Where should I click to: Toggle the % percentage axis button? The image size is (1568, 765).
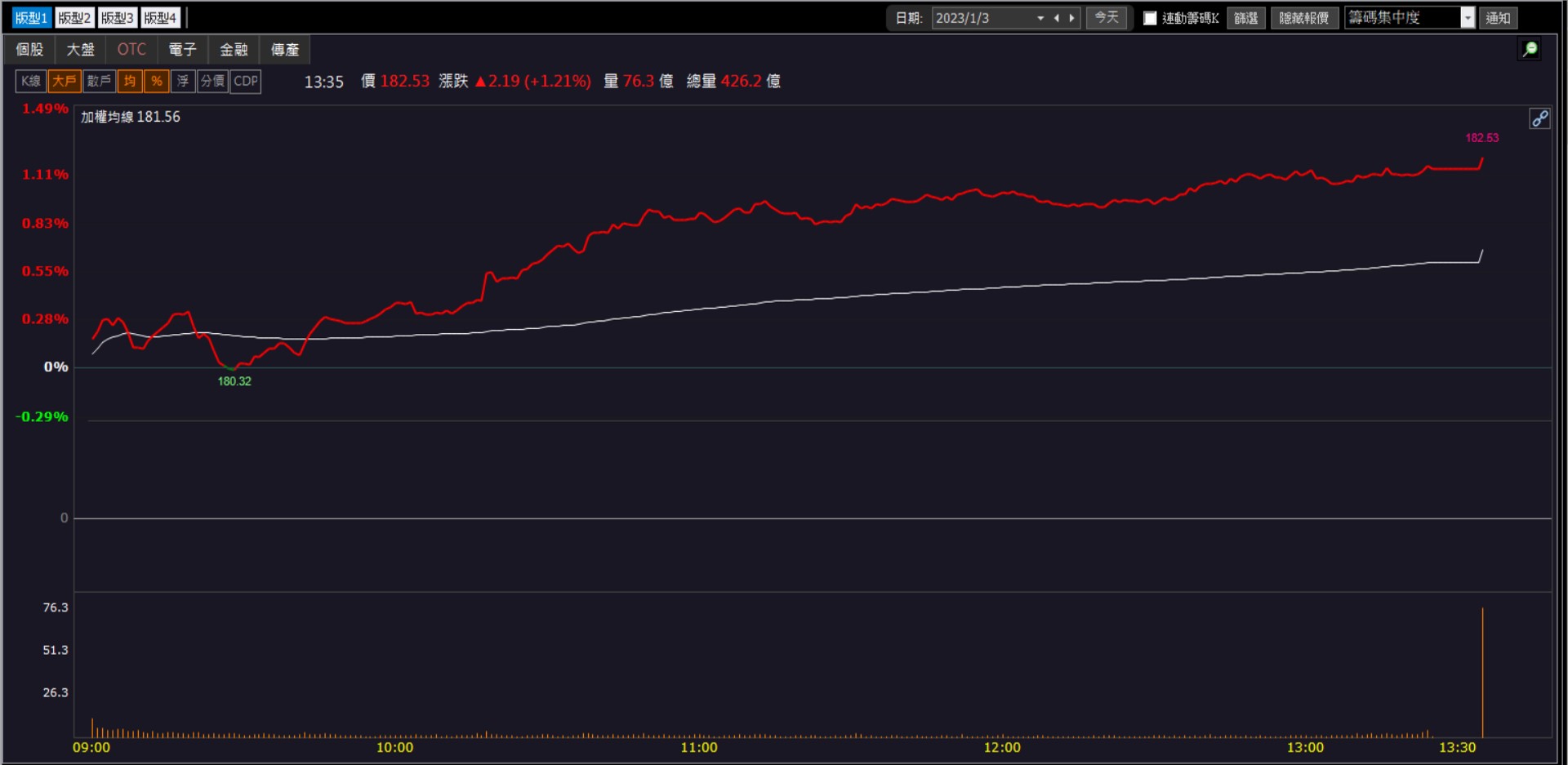click(x=156, y=81)
